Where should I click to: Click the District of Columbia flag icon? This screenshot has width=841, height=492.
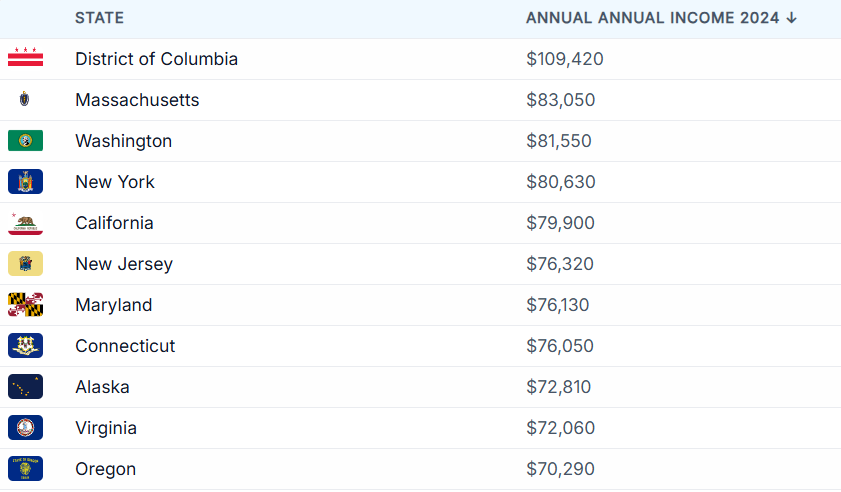click(x=25, y=58)
